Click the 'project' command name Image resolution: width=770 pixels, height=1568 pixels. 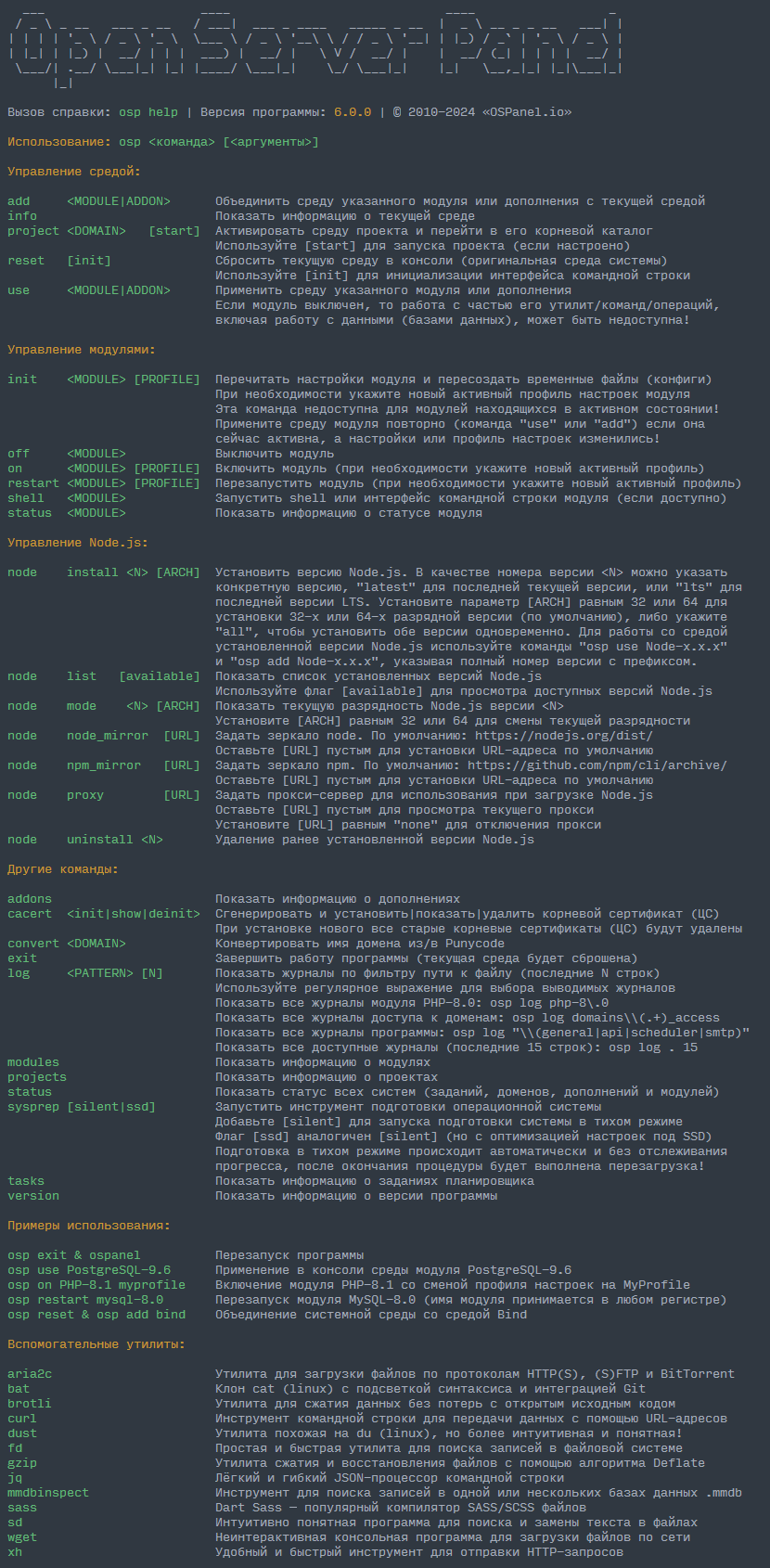click(x=33, y=231)
